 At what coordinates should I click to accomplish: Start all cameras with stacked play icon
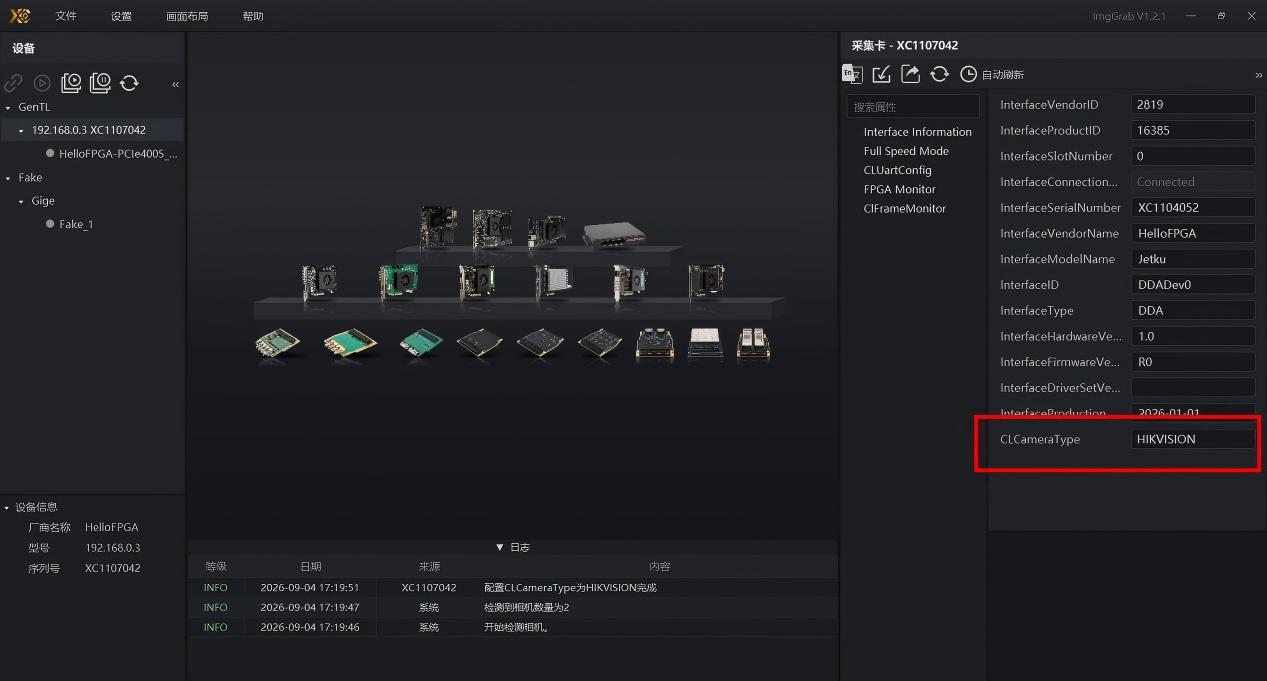[x=71, y=83]
